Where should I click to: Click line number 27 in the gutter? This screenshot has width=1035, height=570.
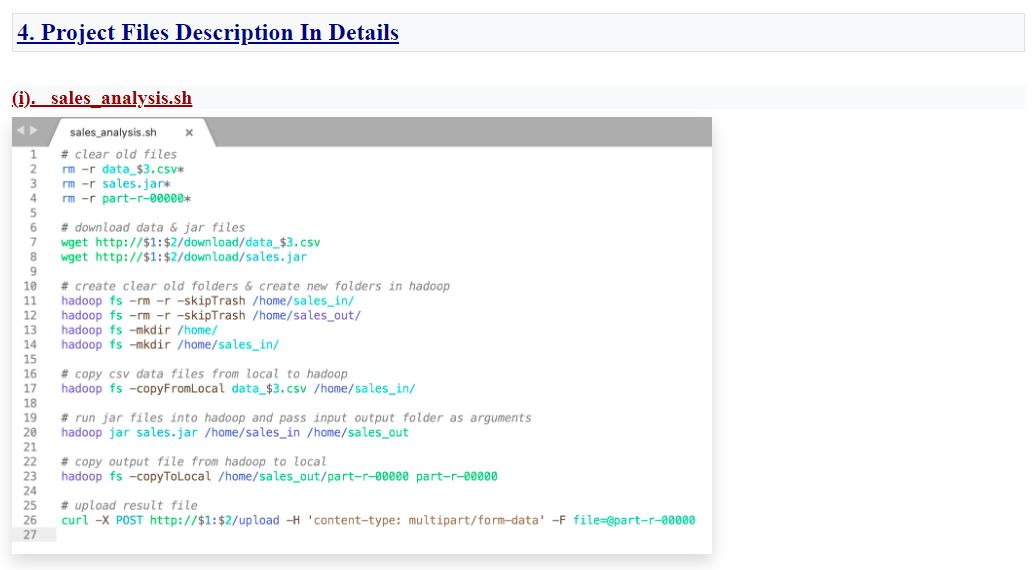[x=29, y=535]
